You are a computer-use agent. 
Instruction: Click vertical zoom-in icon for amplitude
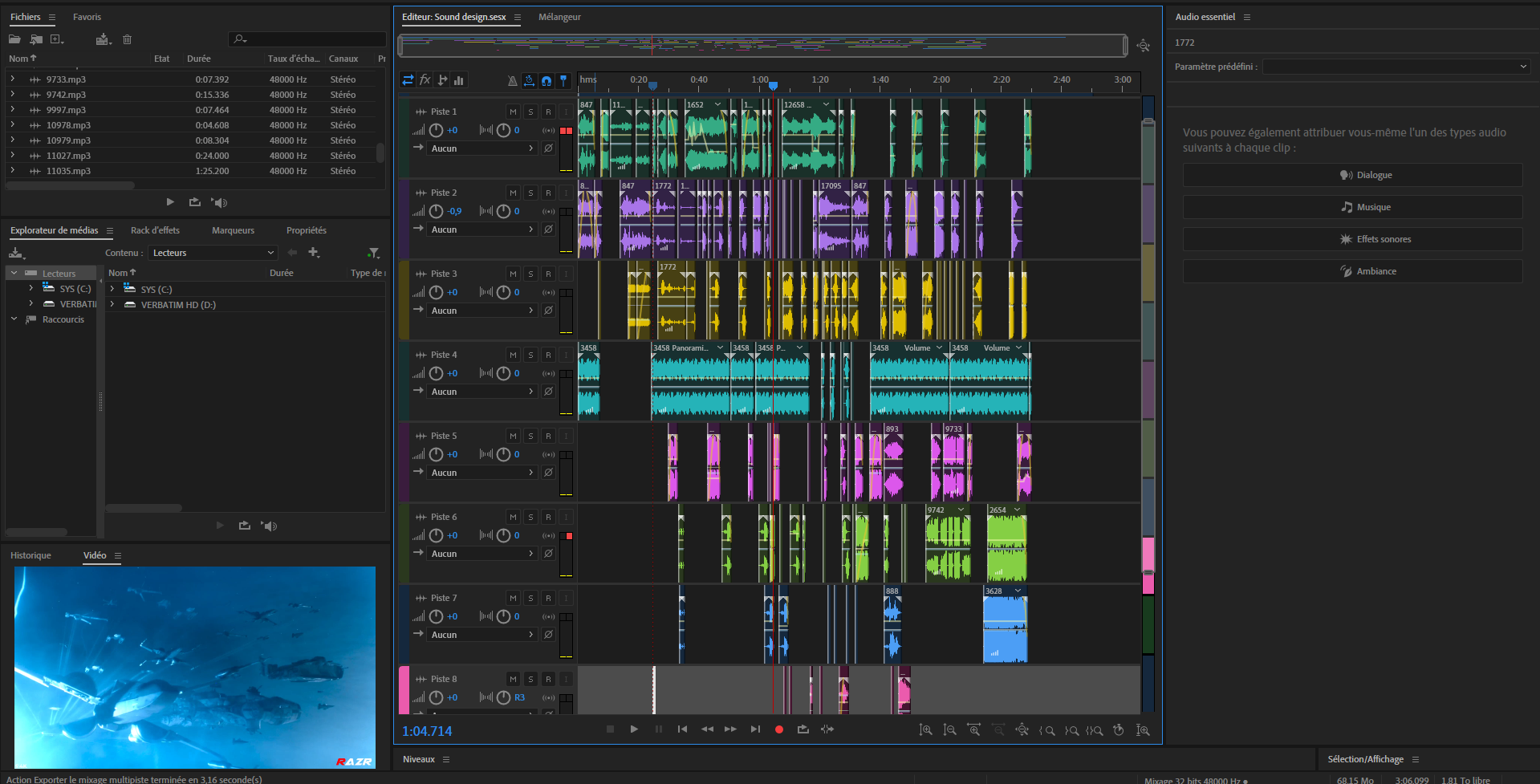click(925, 730)
